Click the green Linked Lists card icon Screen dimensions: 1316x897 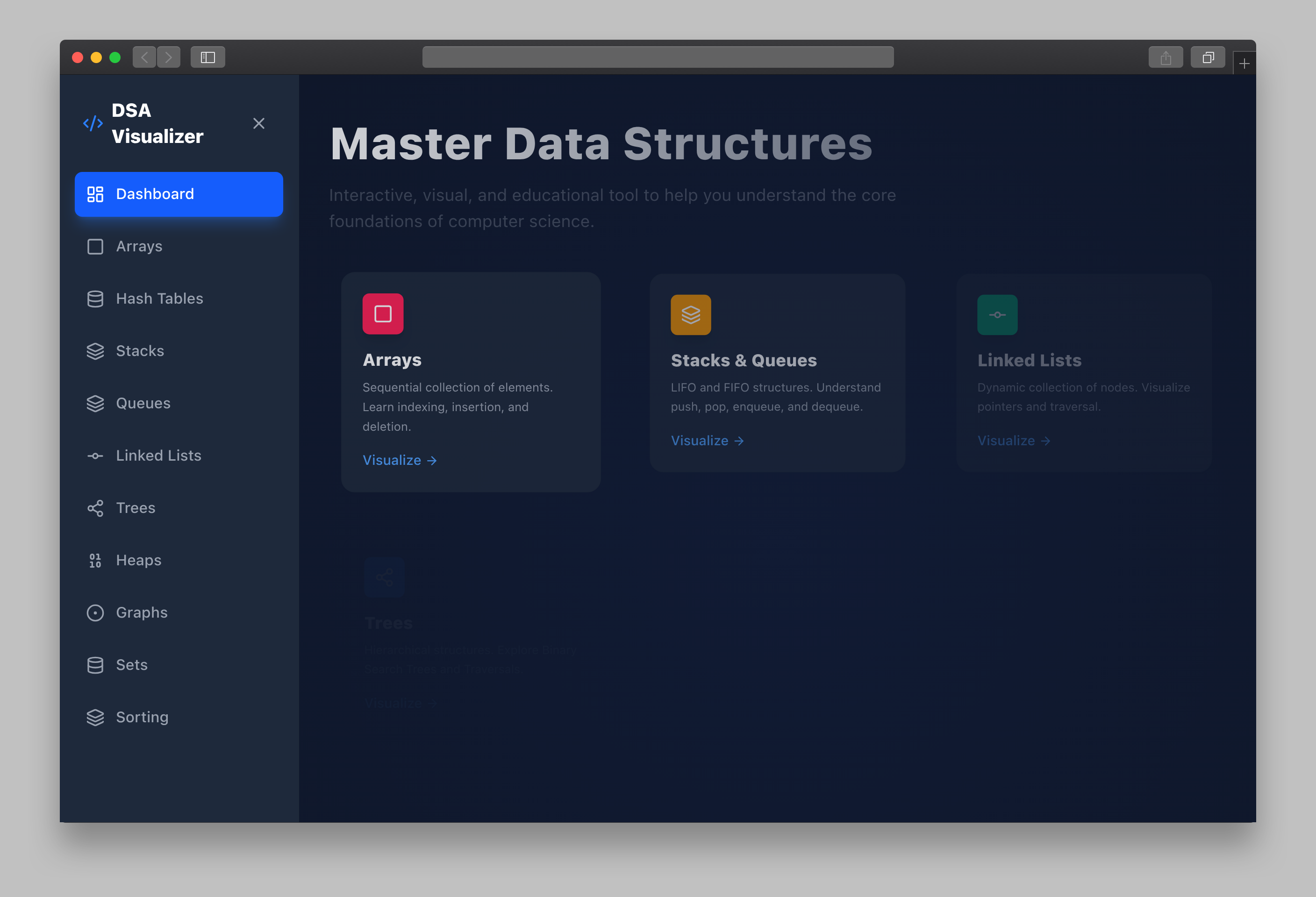997,315
